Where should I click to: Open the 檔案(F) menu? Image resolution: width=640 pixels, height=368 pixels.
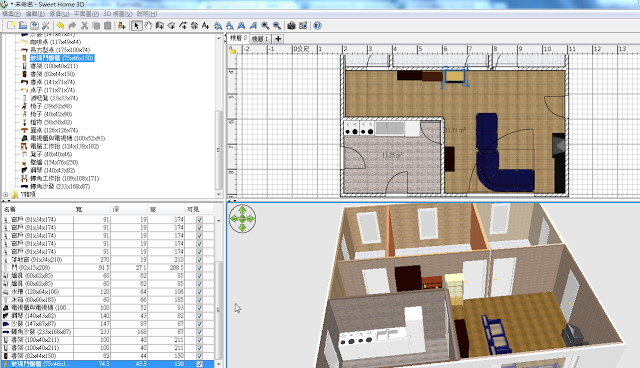[x=11, y=14]
